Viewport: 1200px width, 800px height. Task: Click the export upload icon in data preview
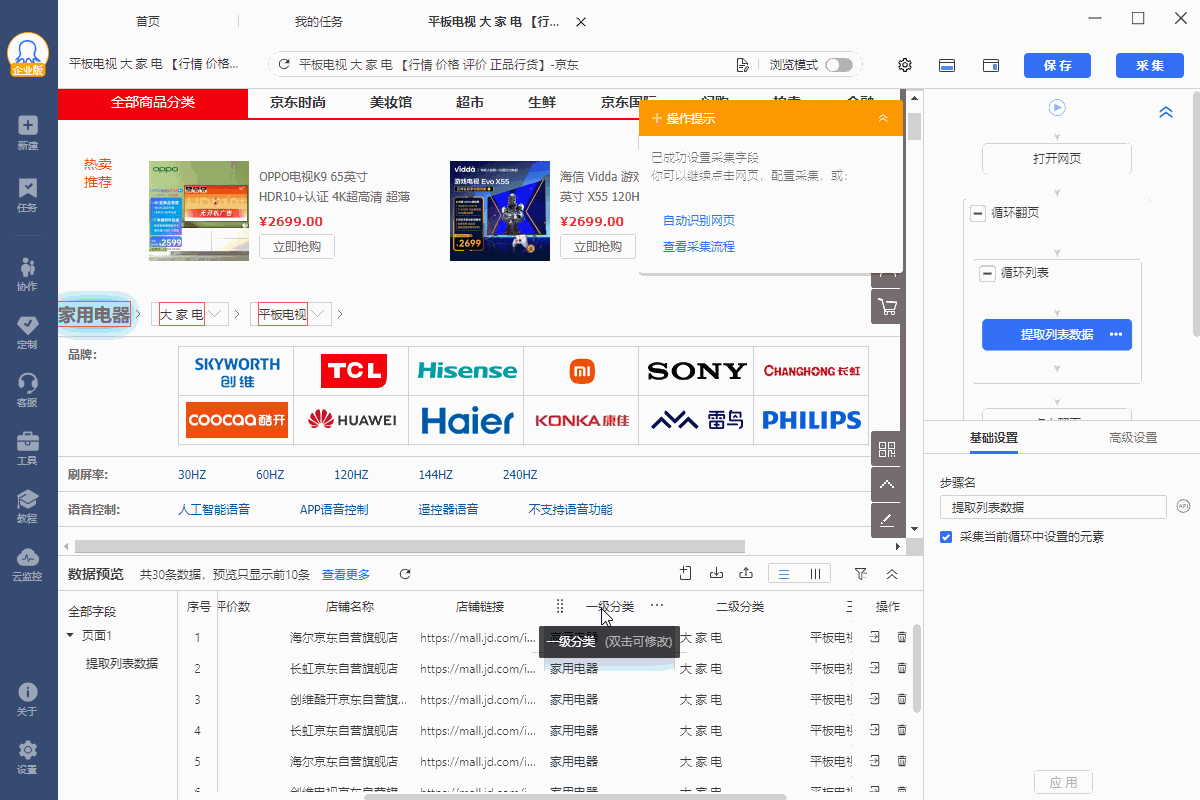[x=746, y=573]
